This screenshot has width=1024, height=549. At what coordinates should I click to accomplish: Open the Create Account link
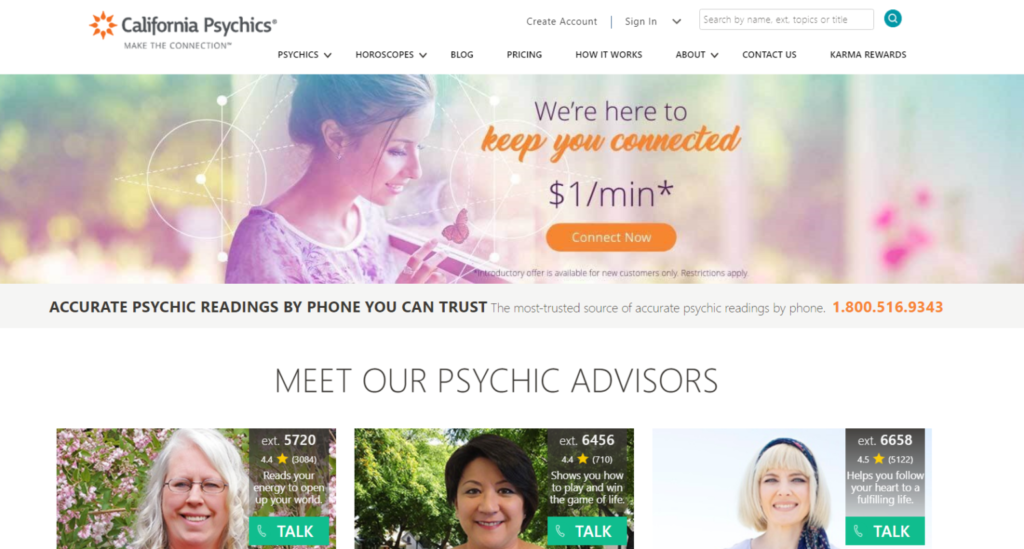click(x=562, y=22)
